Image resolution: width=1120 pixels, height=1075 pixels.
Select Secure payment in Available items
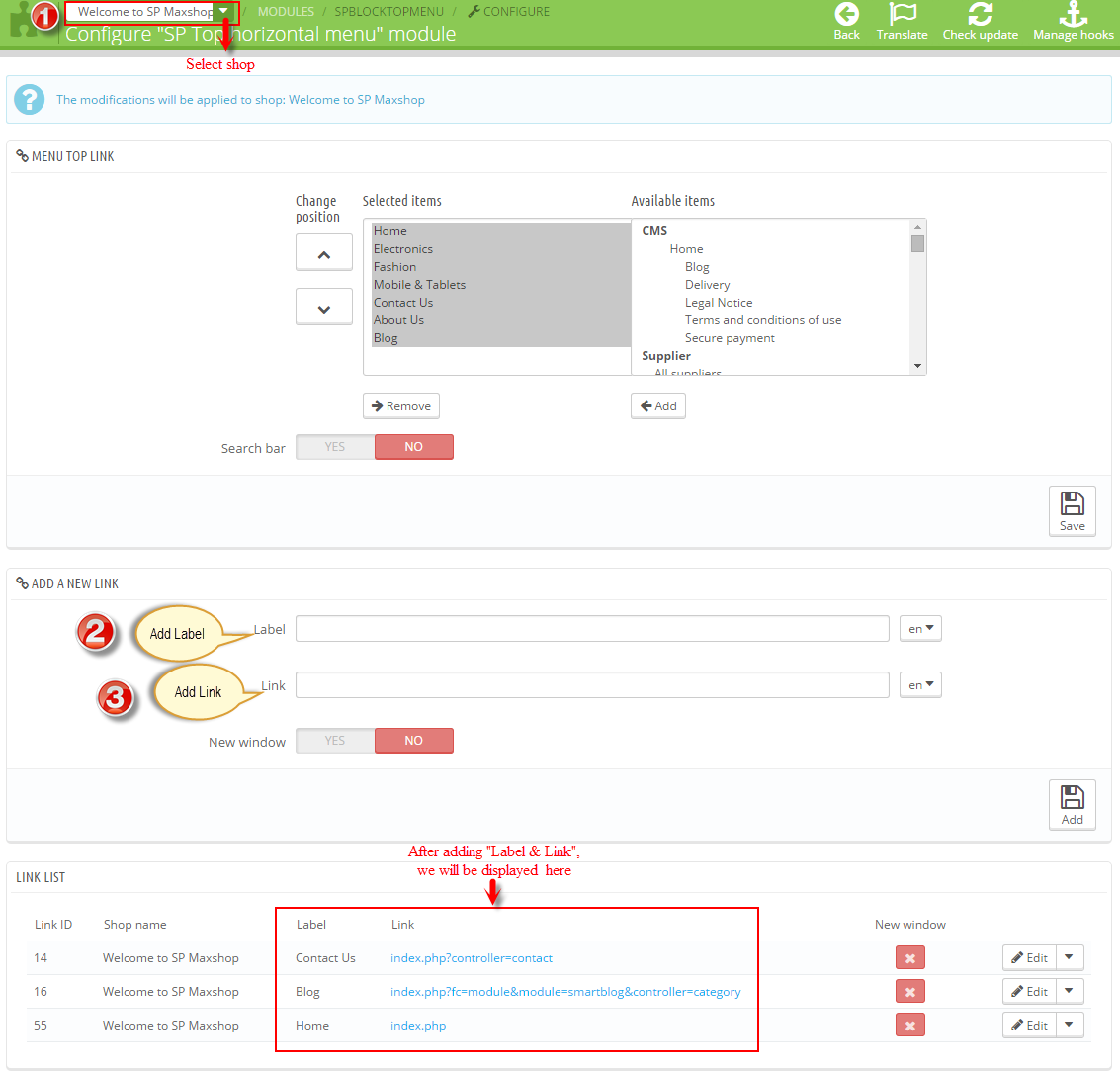click(730, 338)
